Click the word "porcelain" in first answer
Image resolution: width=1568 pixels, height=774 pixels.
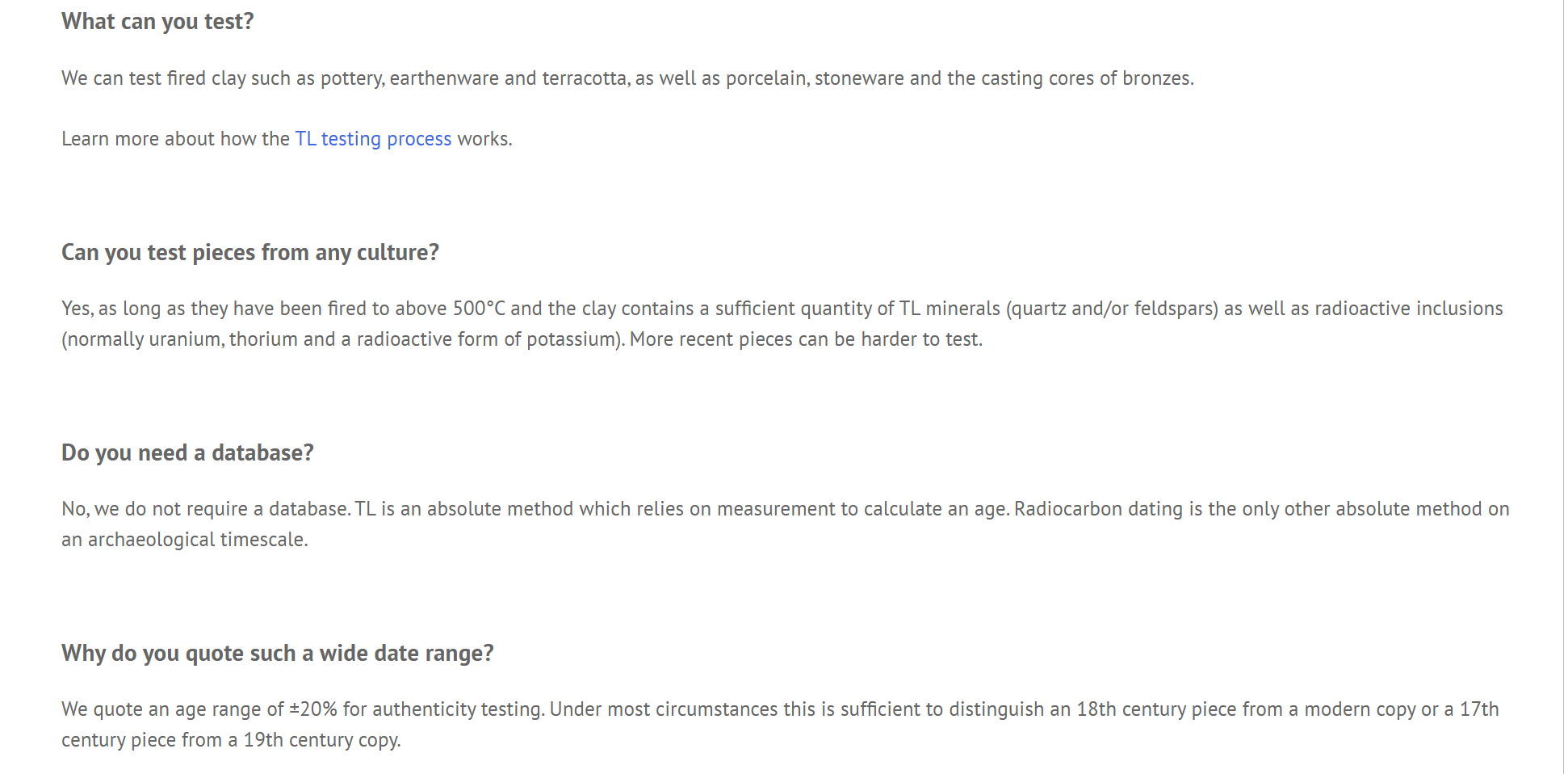tap(766, 78)
